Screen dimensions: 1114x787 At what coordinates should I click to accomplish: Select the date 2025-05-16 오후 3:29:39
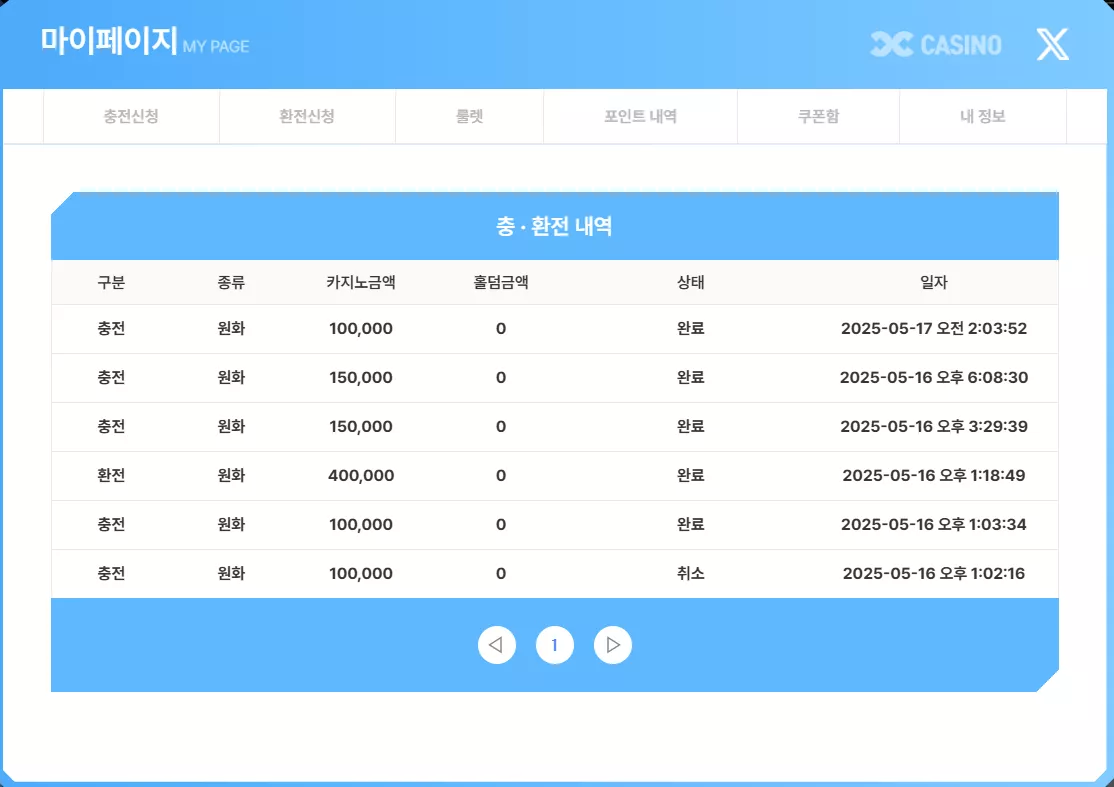click(x=934, y=427)
